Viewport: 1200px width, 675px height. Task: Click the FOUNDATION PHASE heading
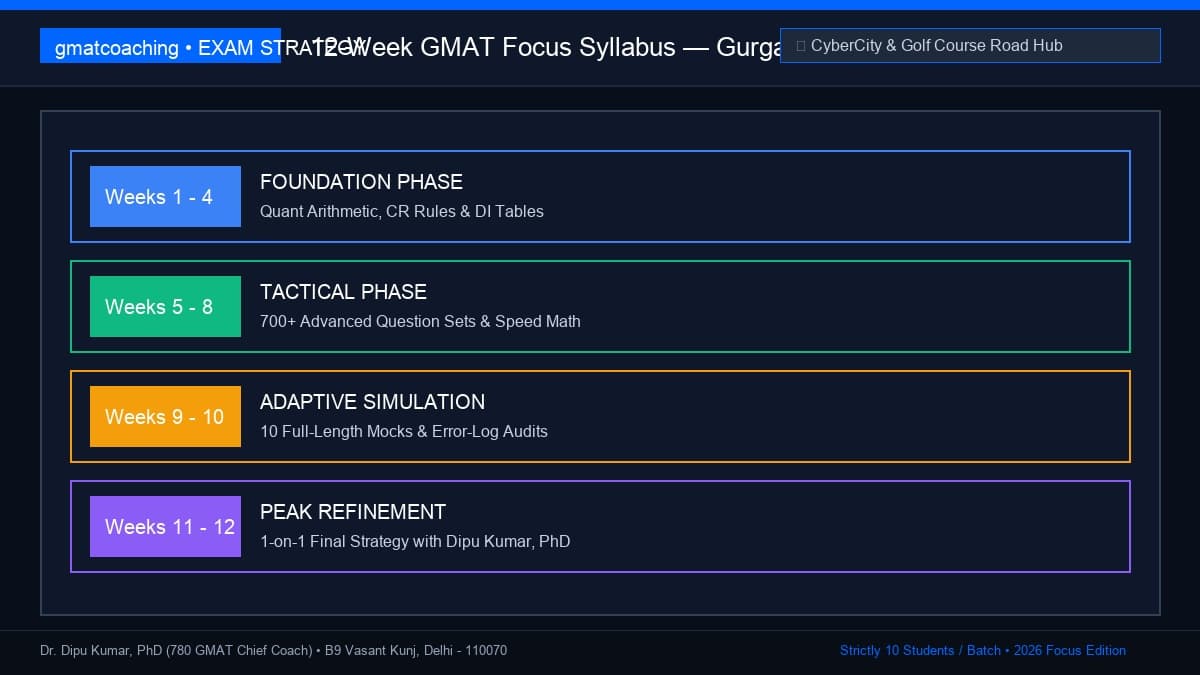[x=361, y=182]
